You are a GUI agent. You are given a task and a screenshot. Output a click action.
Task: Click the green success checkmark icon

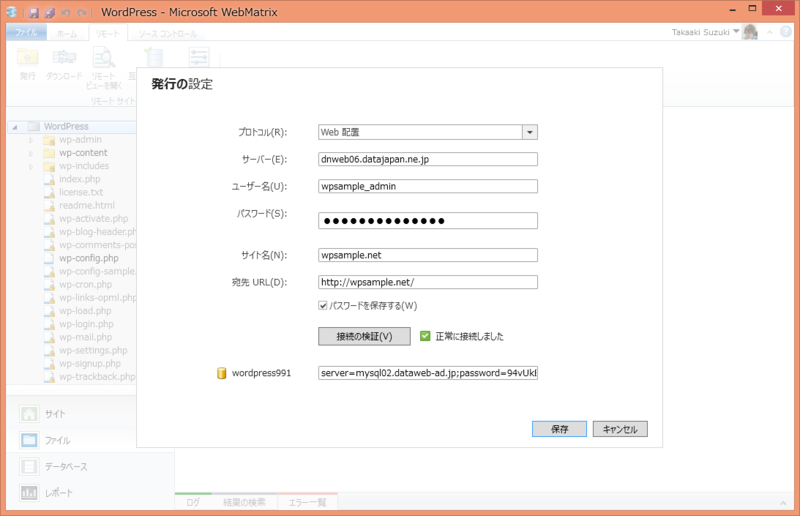coord(425,336)
